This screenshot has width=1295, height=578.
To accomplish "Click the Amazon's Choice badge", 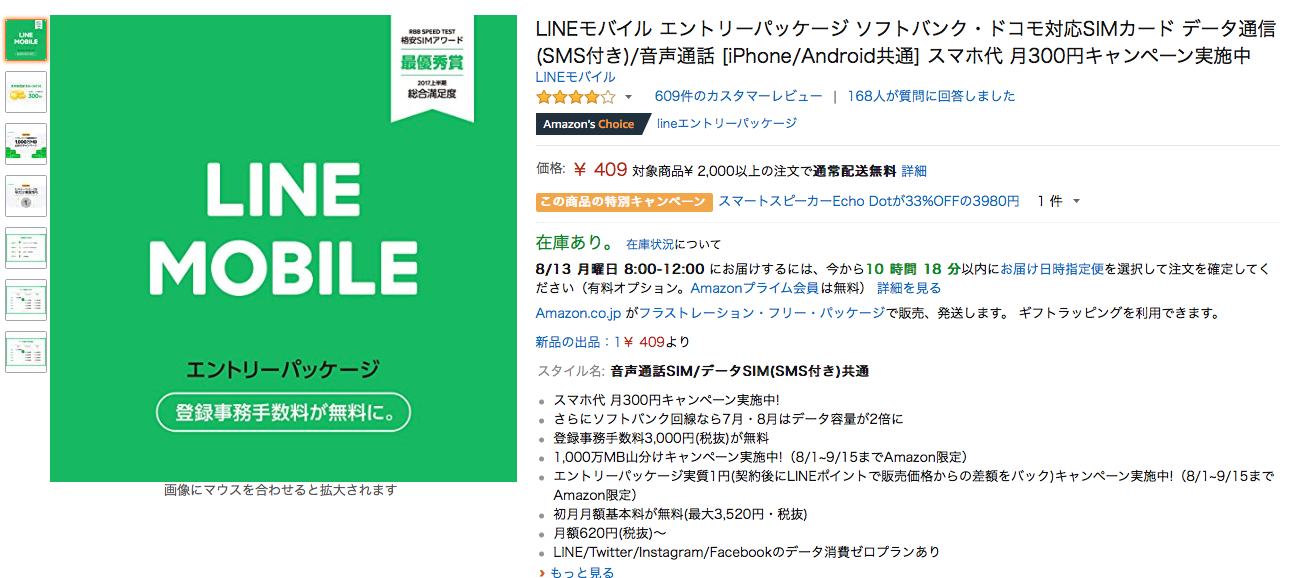I will coord(589,124).
